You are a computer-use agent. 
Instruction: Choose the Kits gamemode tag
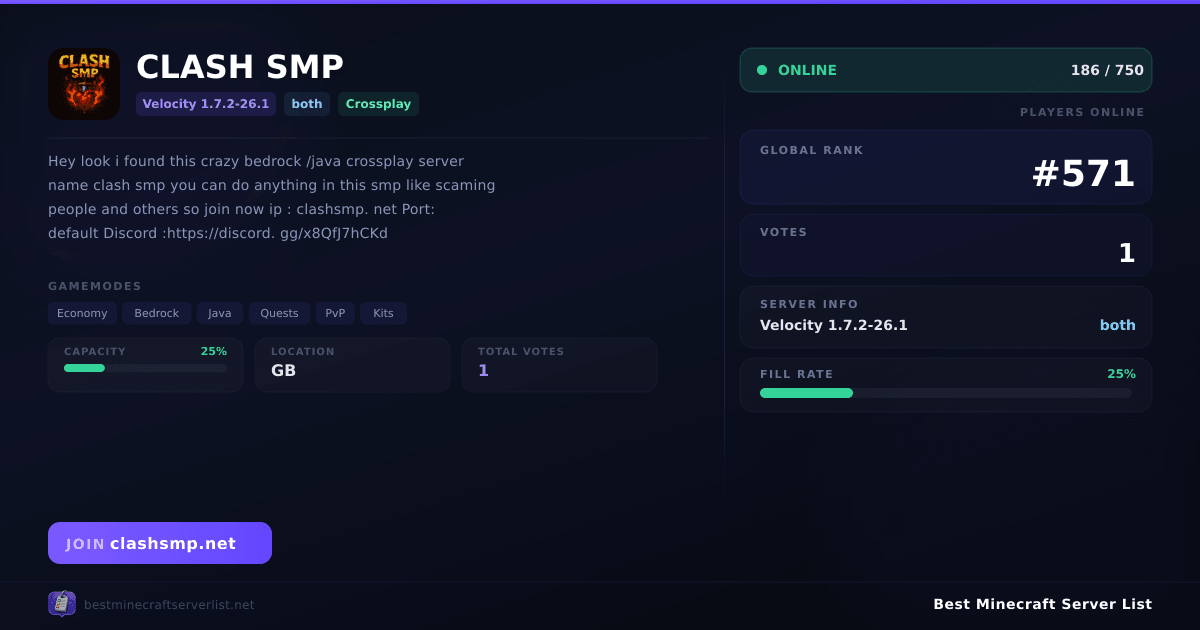pos(383,313)
